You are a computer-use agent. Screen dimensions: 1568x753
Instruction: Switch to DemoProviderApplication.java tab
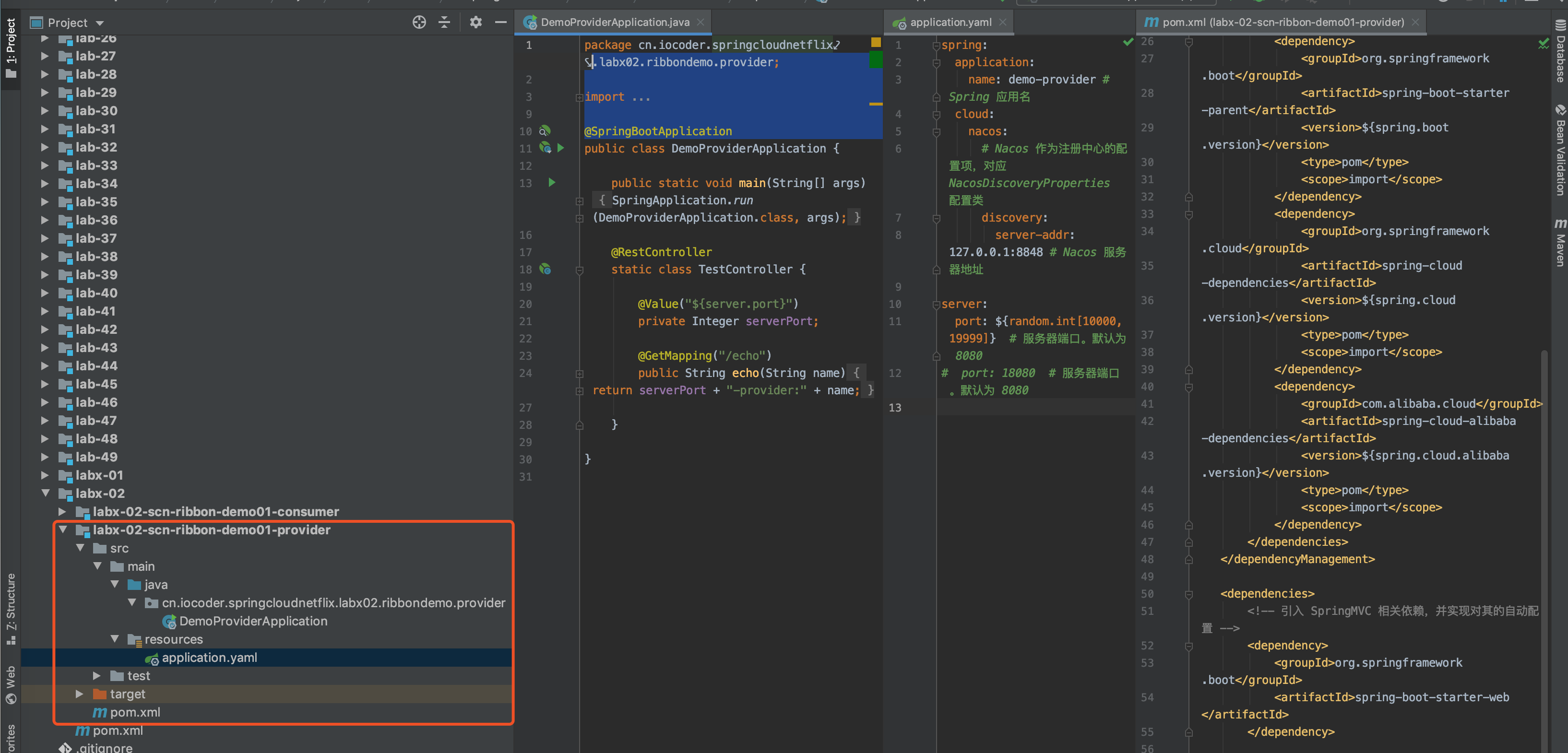click(614, 23)
